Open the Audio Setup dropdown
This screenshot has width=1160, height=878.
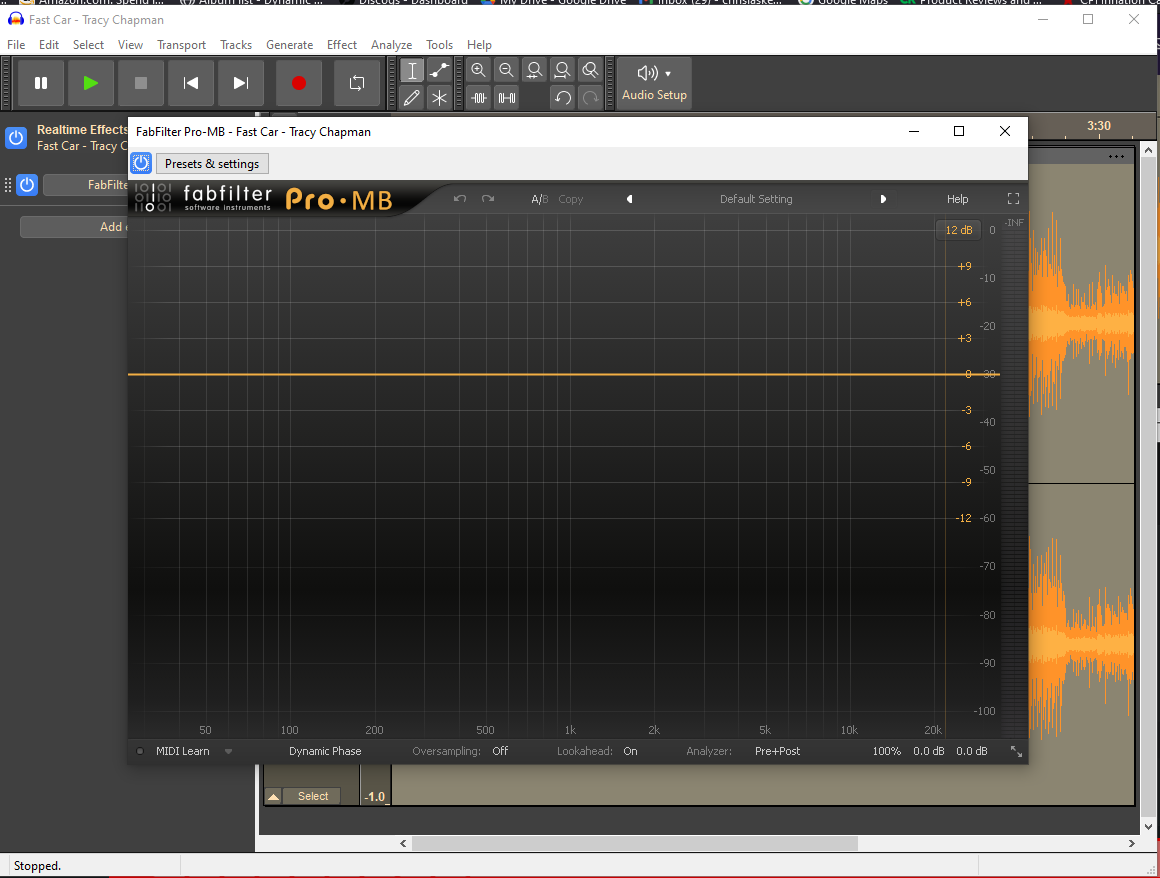tap(654, 83)
